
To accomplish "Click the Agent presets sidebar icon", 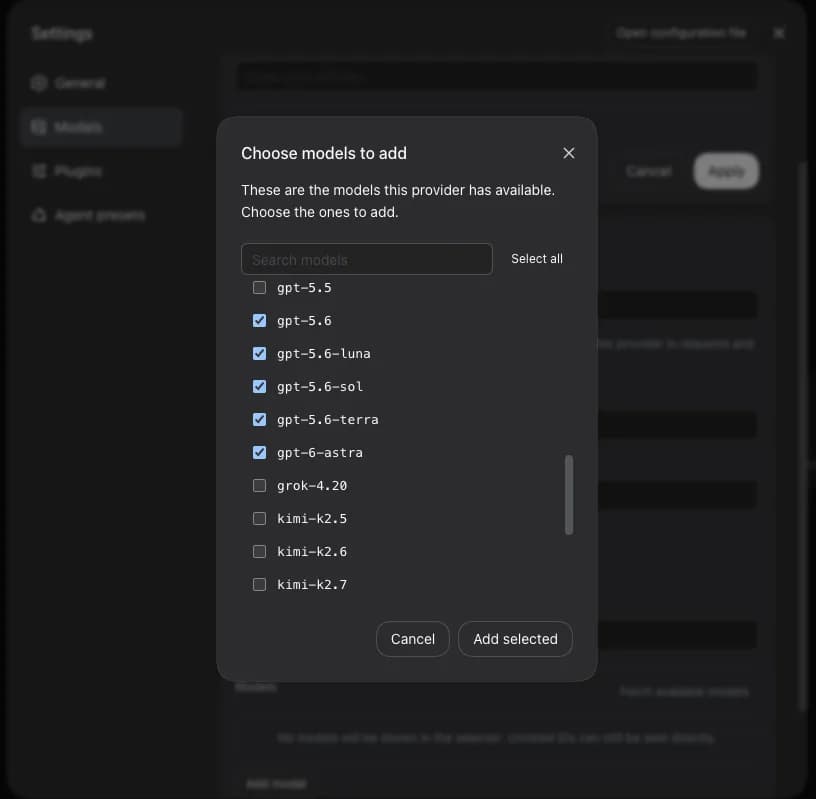I will click(x=39, y=215).
